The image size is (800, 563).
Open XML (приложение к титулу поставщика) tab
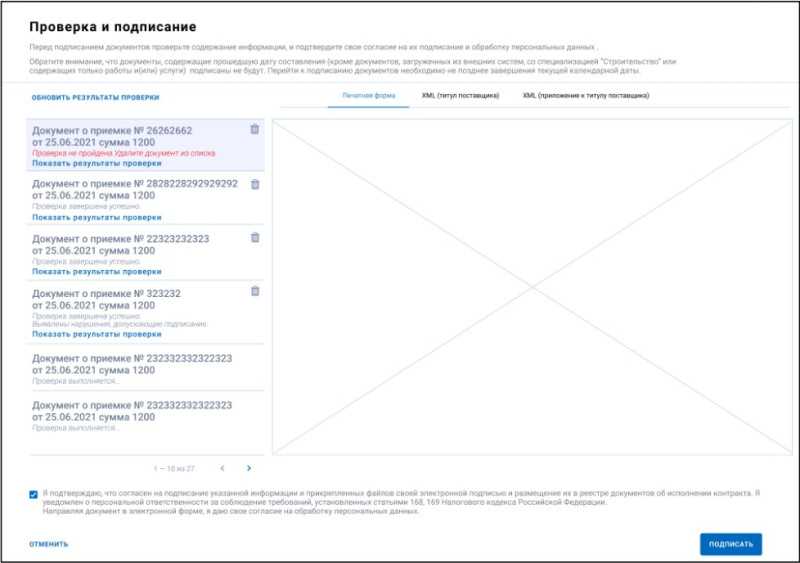pos(586,95)
